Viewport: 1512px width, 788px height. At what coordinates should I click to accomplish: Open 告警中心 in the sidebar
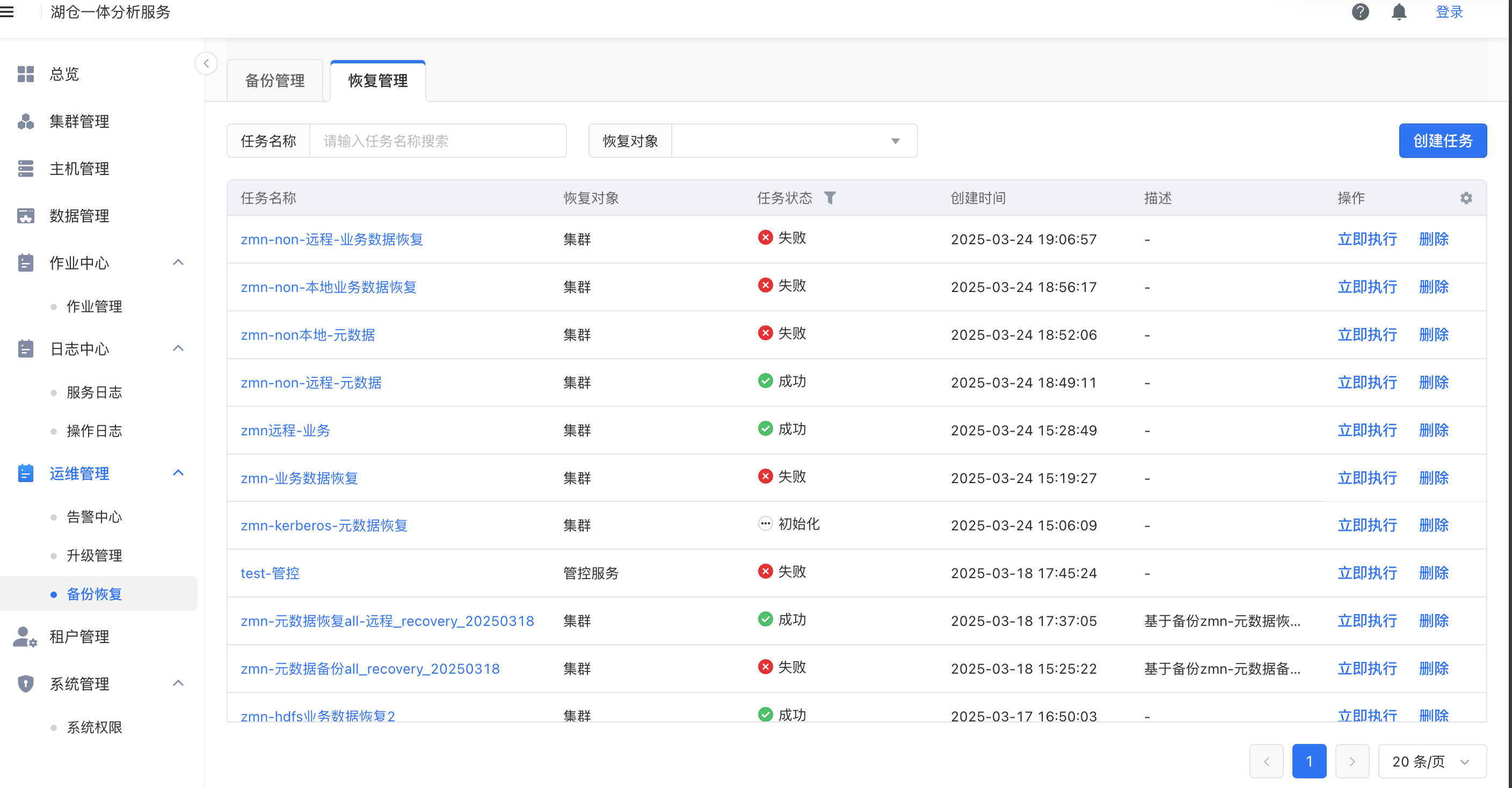coord(94,517)
